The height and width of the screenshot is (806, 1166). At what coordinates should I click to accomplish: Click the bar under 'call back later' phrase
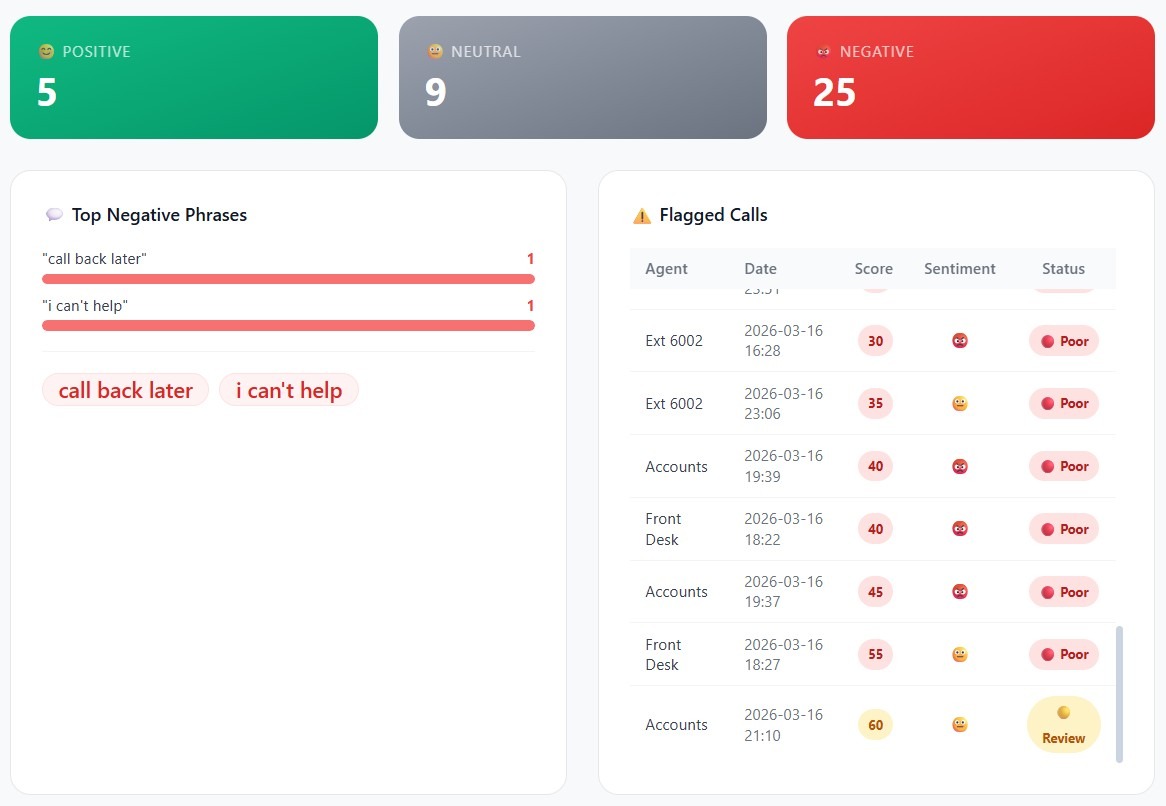(288, 278)
